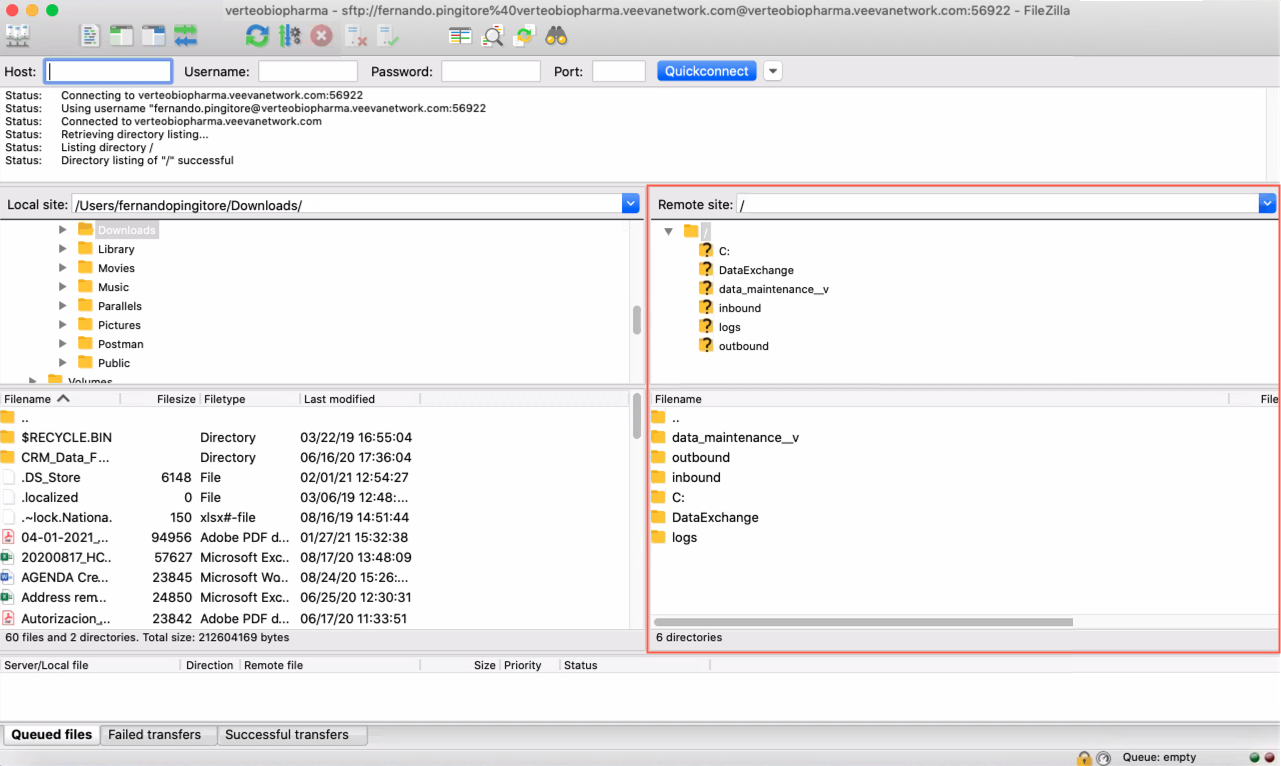Select data_maintenance__v in the remote tree
The height and width of the screenshot is (766, 1281).
773,289
